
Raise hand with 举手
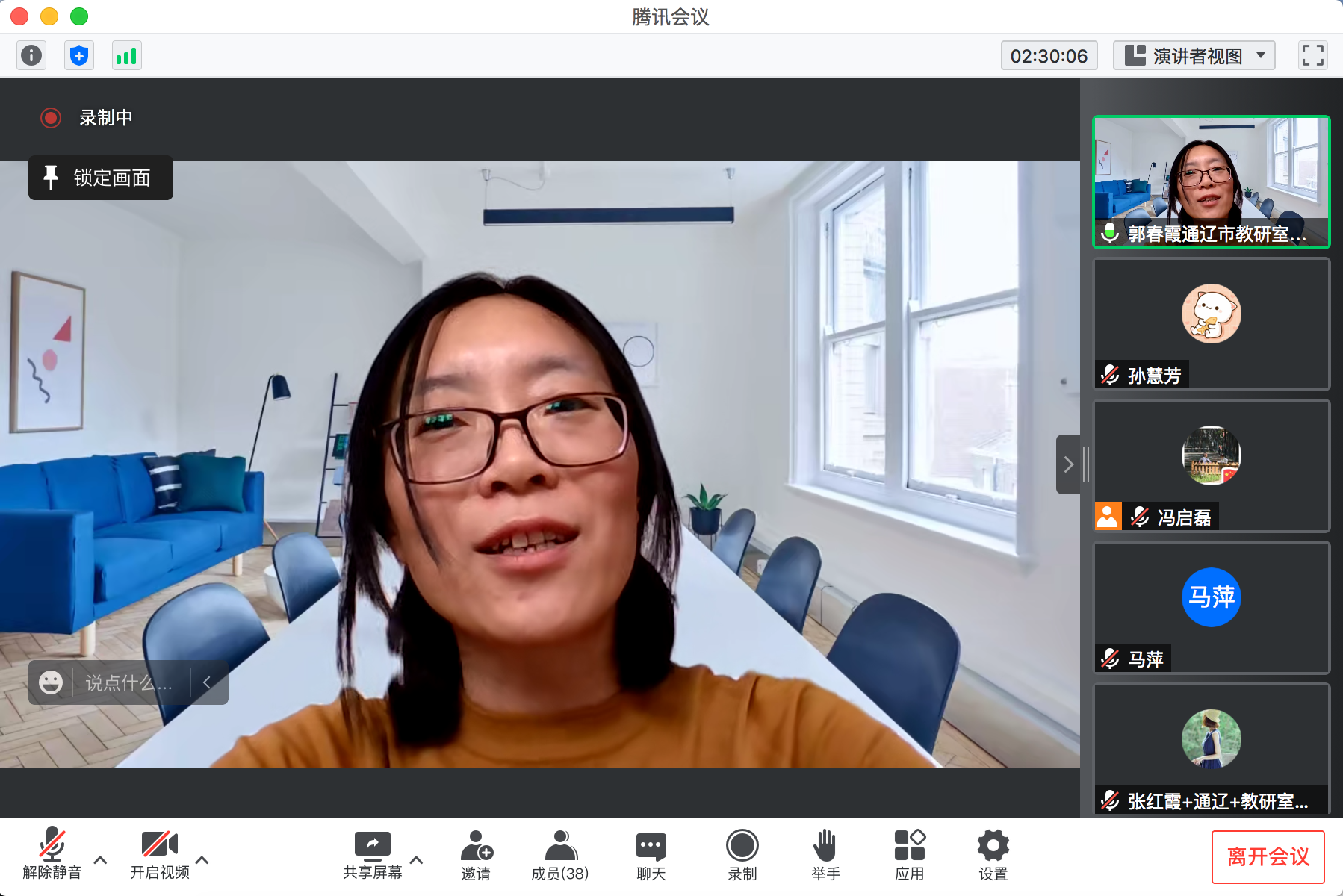(825, 854)
